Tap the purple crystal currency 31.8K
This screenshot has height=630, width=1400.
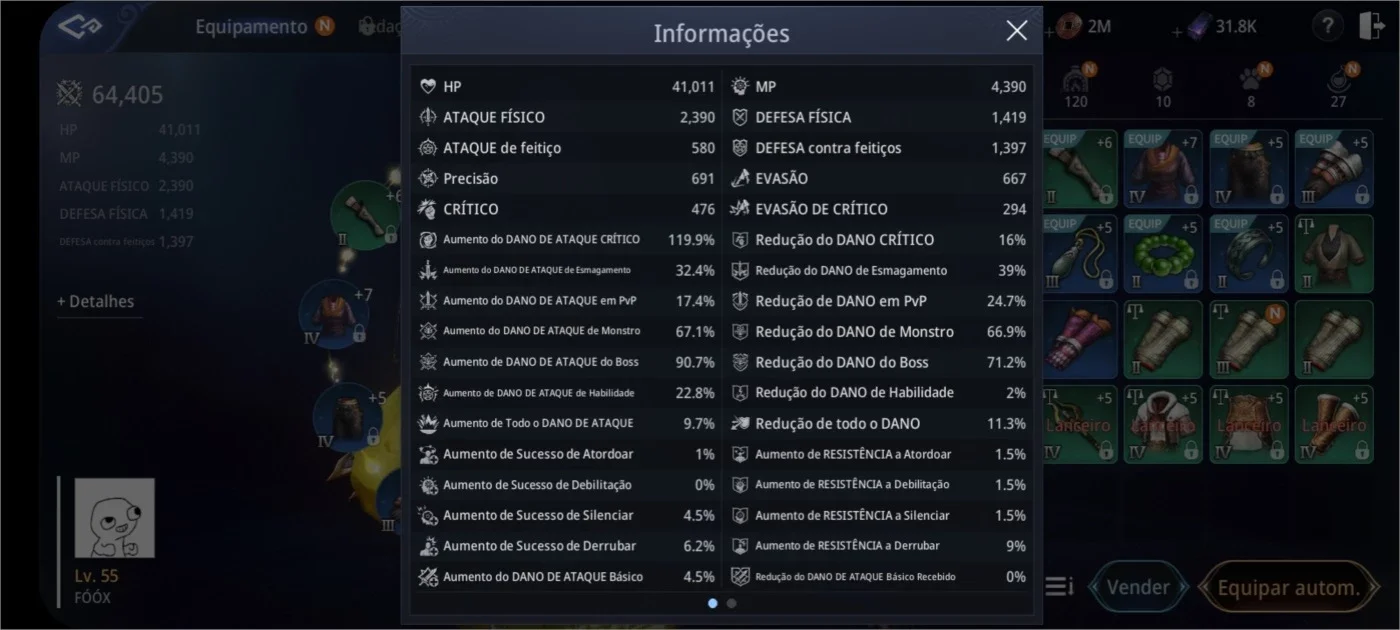[x=1222, y=27]
